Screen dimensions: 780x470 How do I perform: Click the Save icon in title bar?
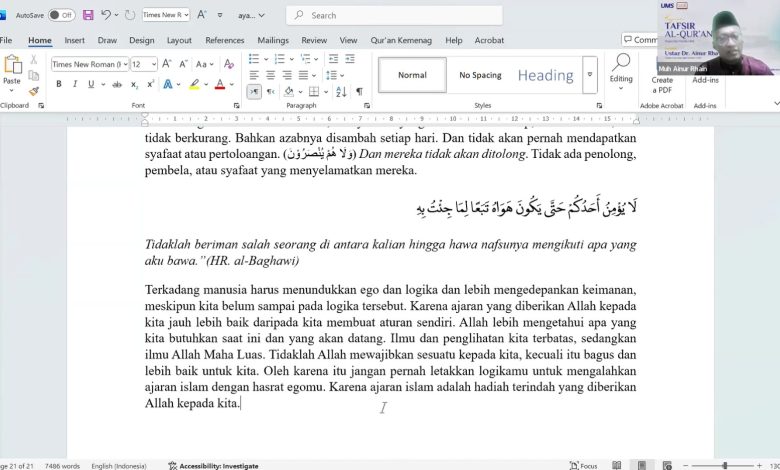pyautogui.click(x=88, y=15)
